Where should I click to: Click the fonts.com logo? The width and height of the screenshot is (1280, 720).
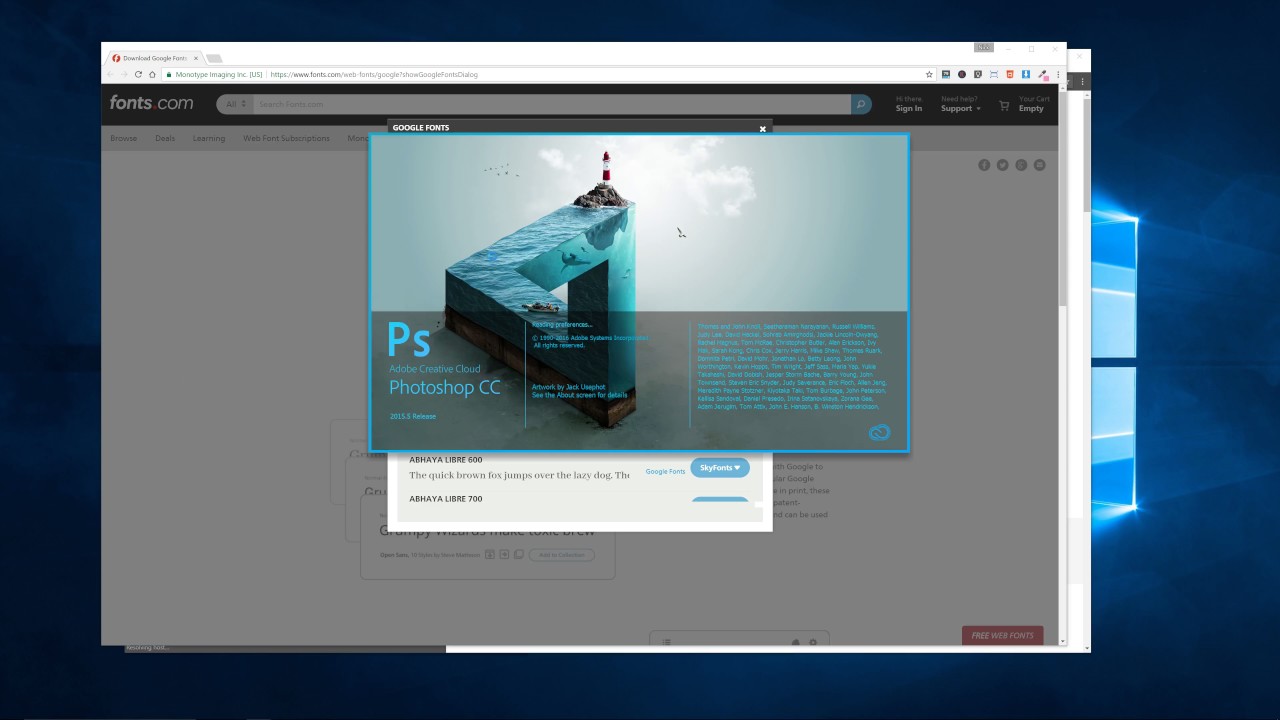[152, 103]
